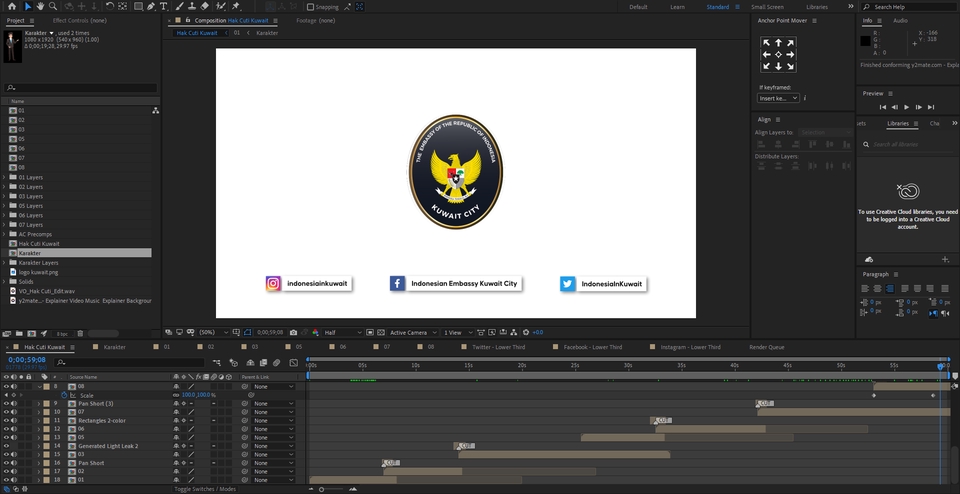Click the Home icon in the toolbar
The height and width of the screenshot is (494, 960).
(x=12, y=7)
